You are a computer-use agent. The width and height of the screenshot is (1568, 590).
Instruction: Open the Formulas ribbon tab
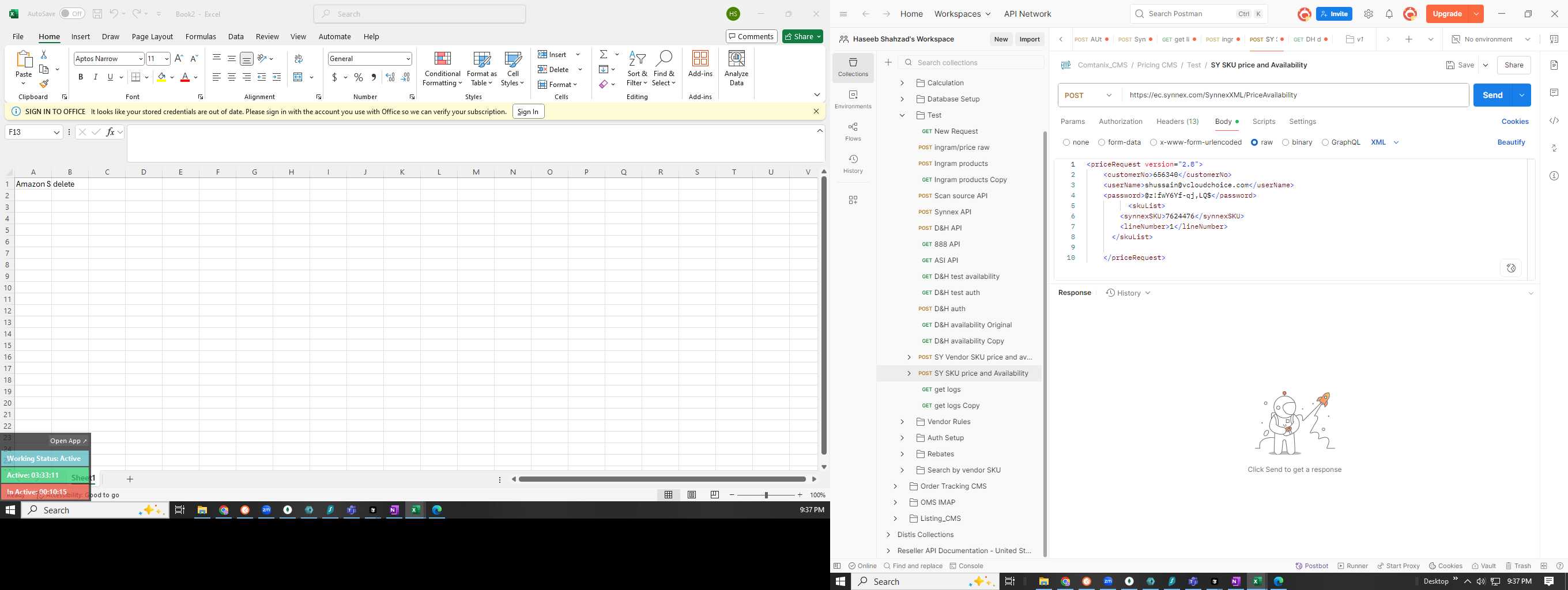[x=200, y=36]
